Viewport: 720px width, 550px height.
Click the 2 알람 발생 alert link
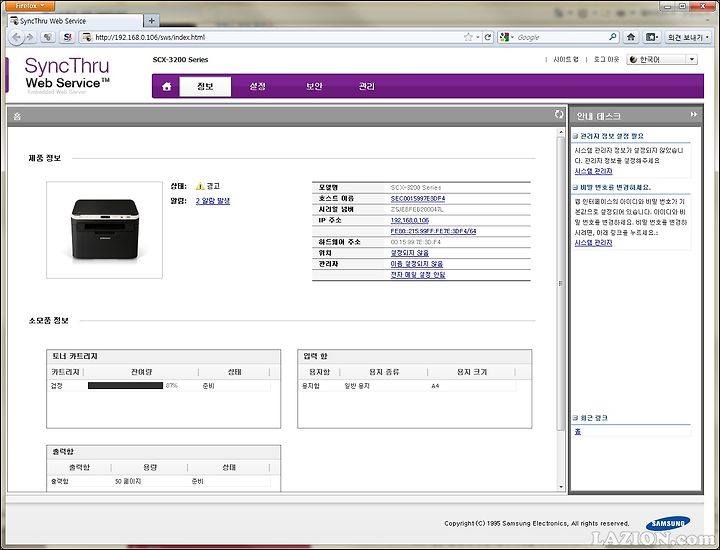click(213, 201)
